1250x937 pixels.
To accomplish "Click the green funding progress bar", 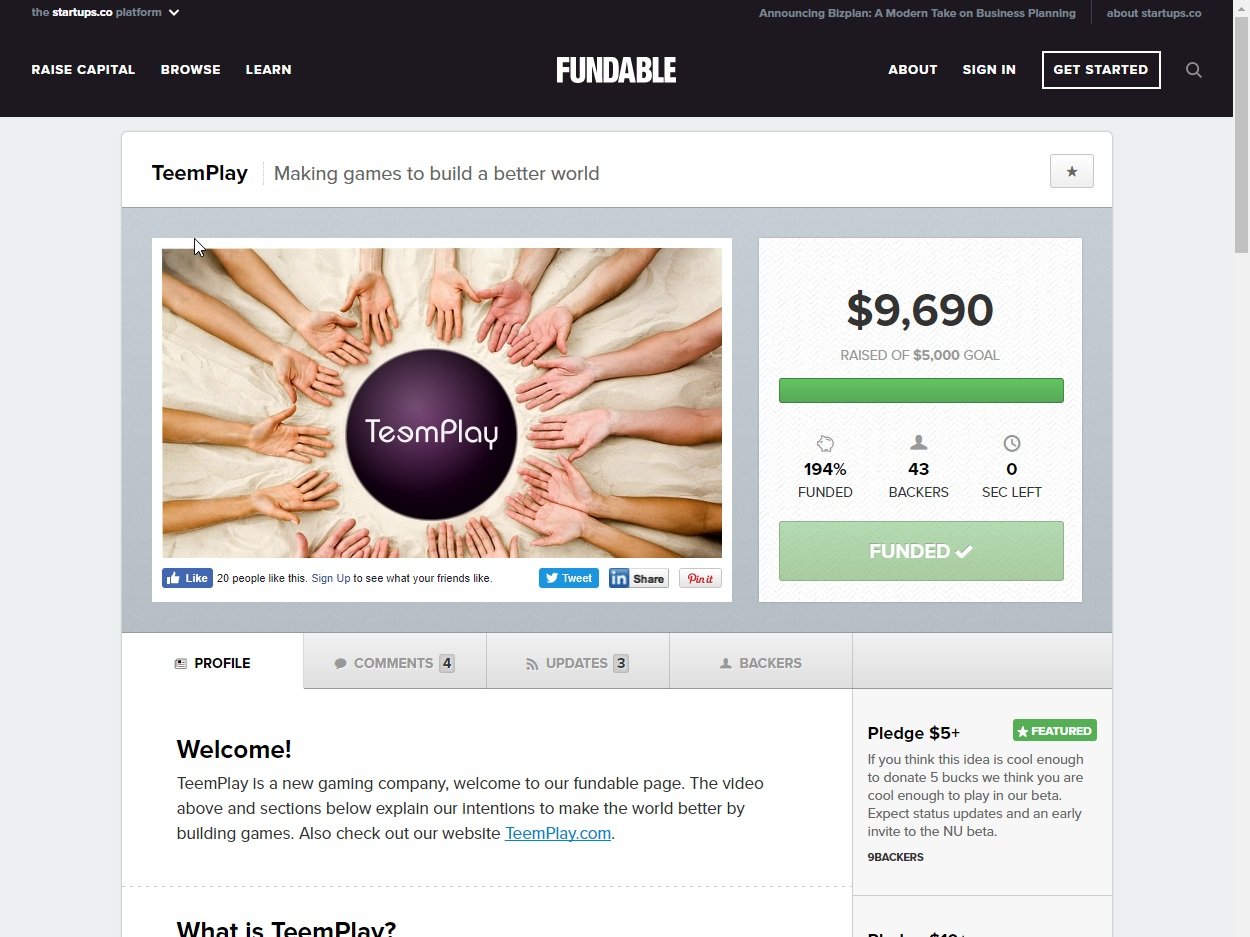I will pos(921,390).
